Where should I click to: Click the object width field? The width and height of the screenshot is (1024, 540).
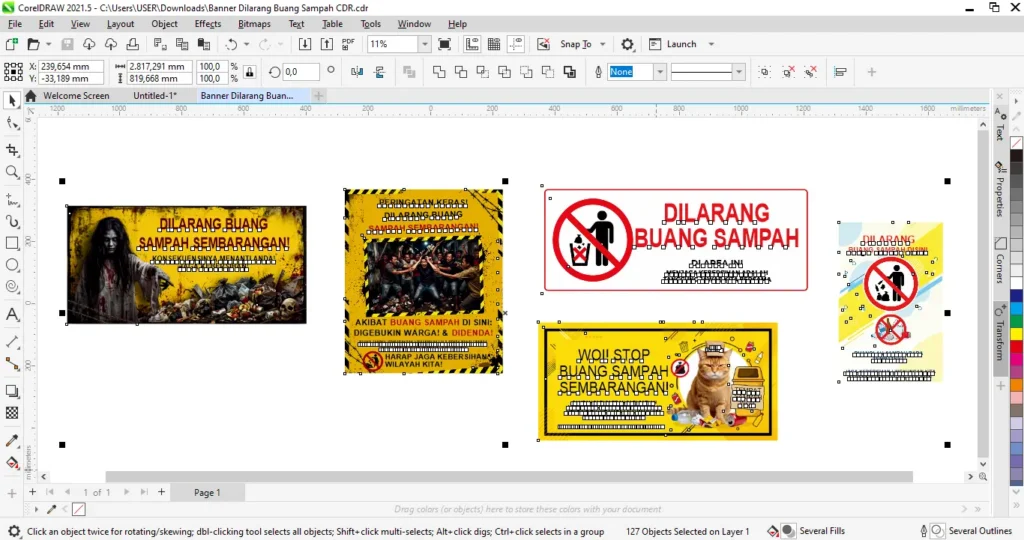coord(159,66)
